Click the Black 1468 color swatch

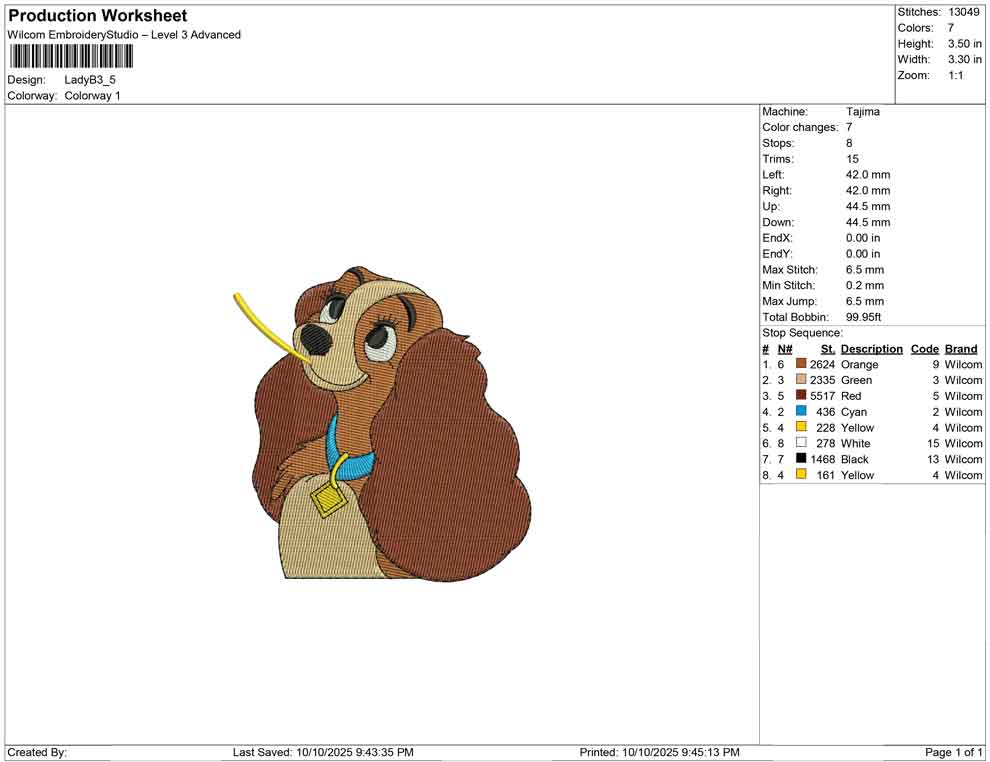(x=801, y=458)
